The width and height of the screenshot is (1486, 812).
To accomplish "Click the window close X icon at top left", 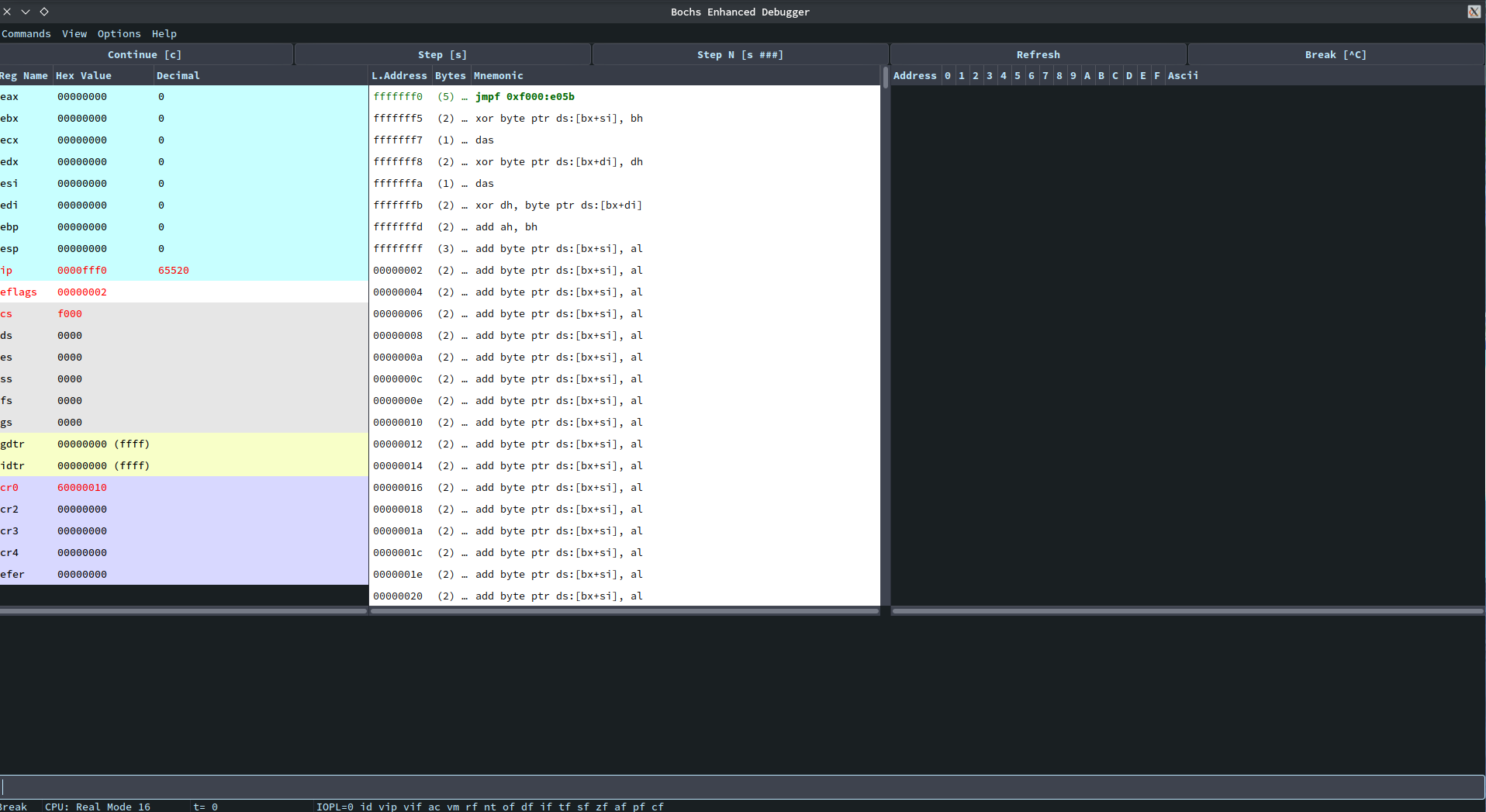I will [x=7, y=12].
